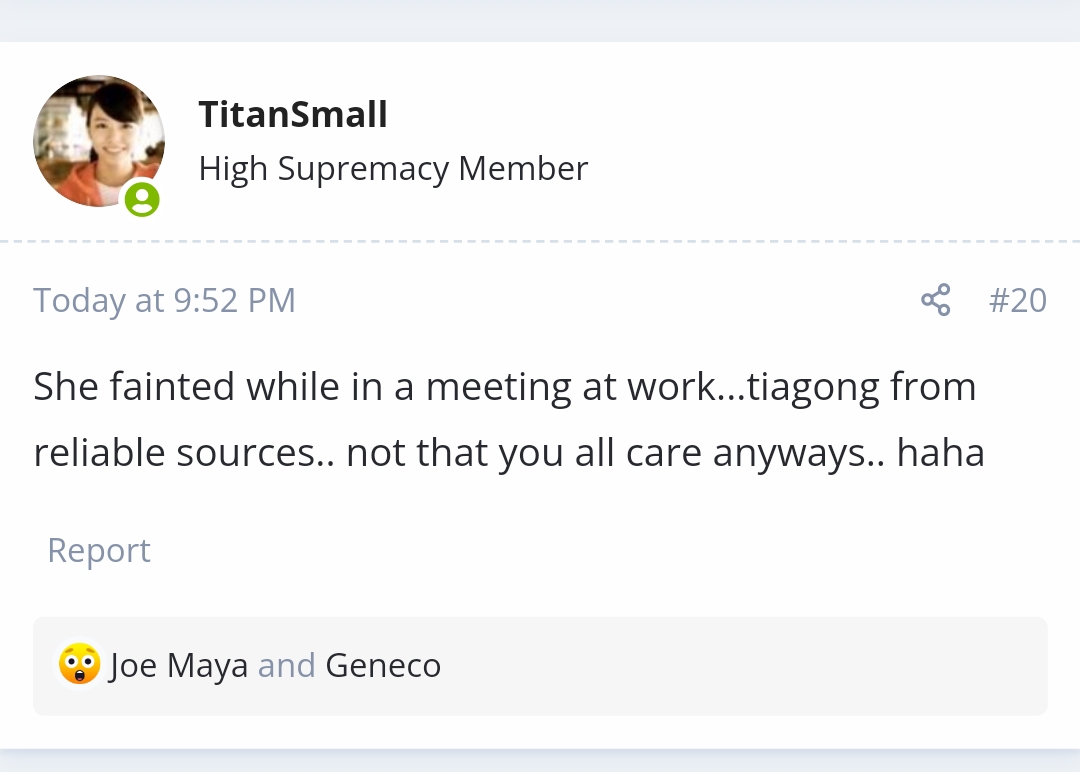Open the Today at 9:52 PM timestamp
This screenshot has width=1080, height=772.
[164, 300]
